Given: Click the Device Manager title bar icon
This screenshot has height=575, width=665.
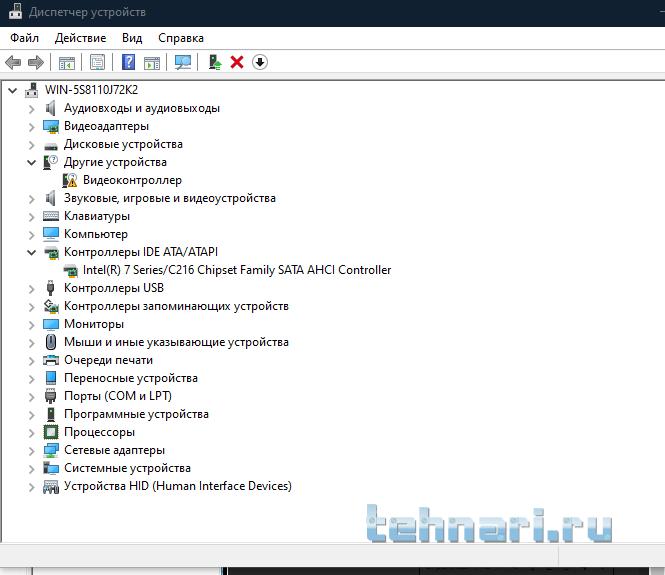Looking at the screenshot, I should [x=15, y=11].
